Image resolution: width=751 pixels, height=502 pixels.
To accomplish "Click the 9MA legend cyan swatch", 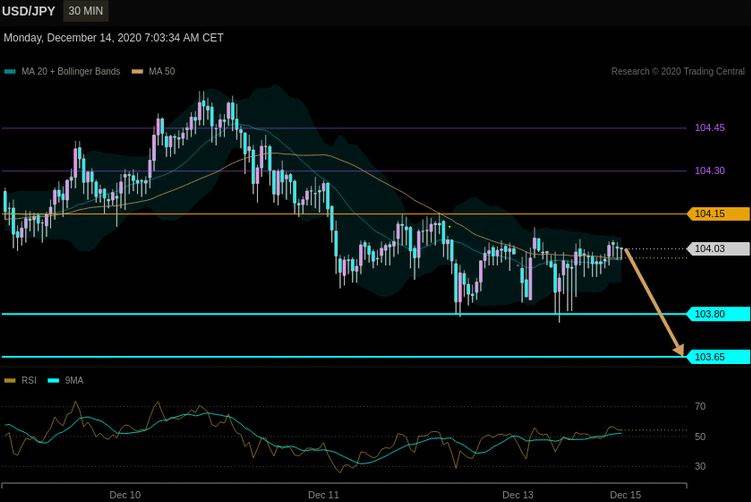I will point(54,381).
